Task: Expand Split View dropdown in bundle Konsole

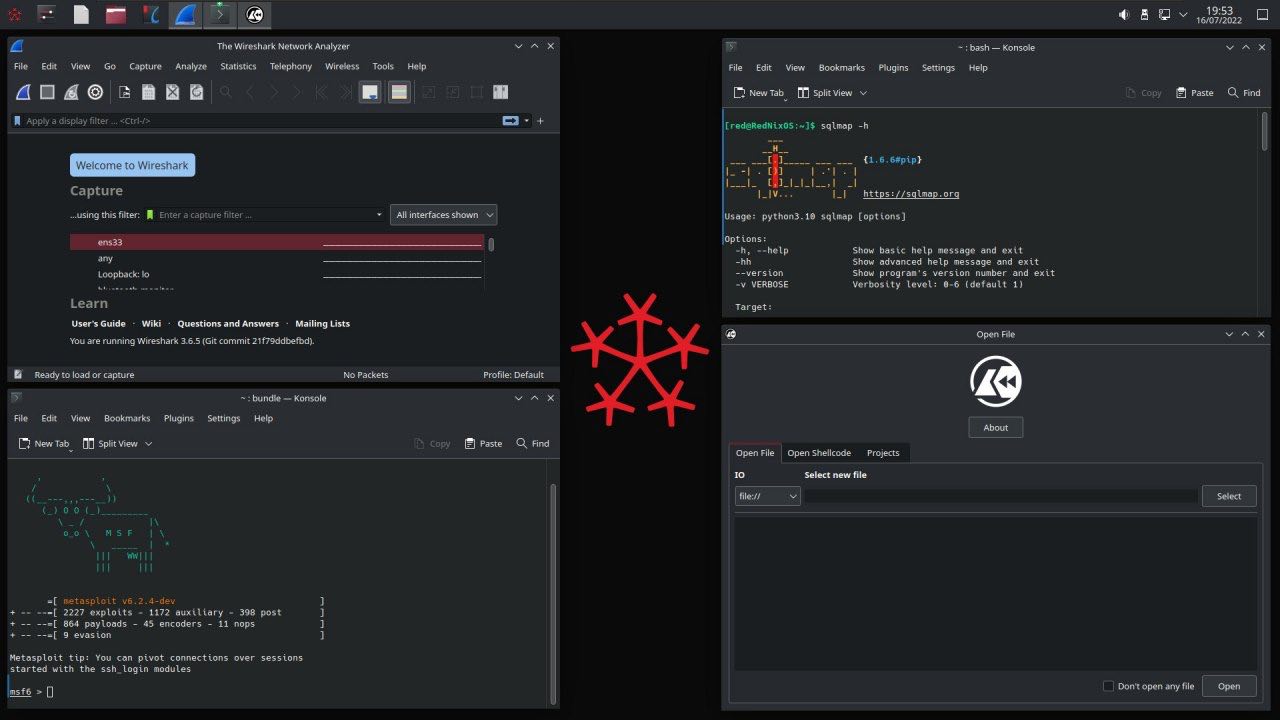Action: click(149, 443)
